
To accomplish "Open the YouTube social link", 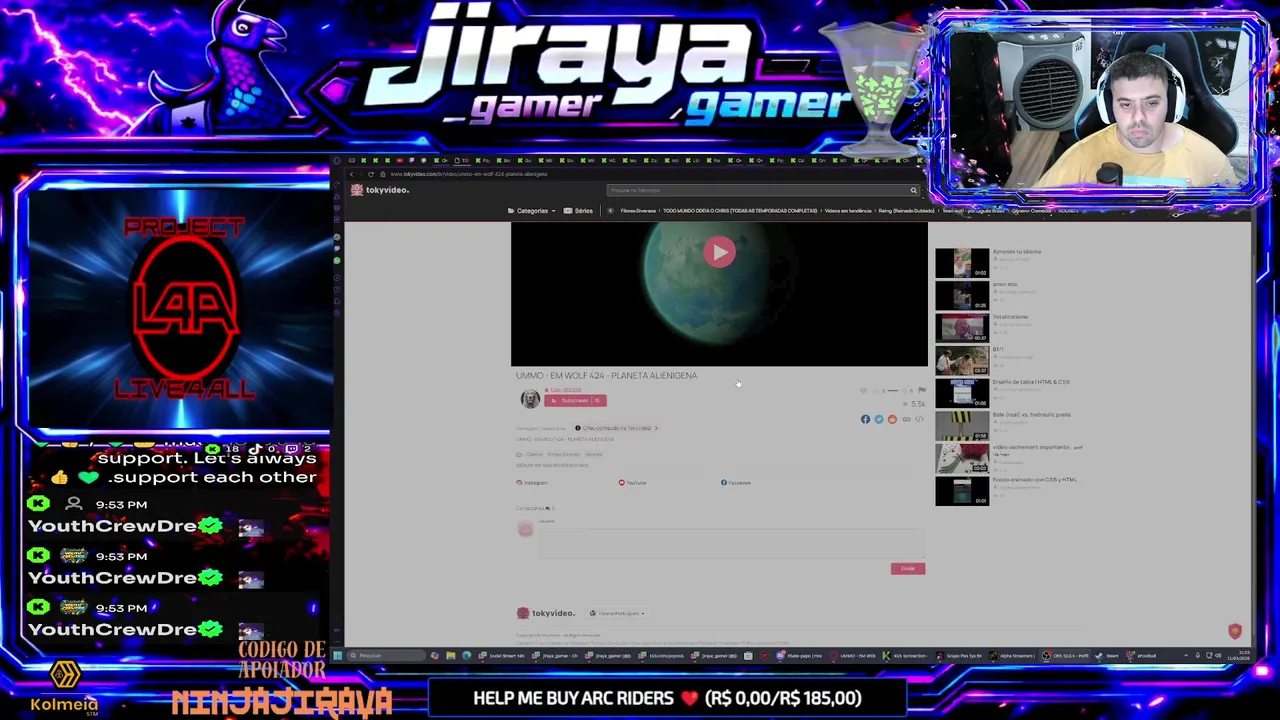I will (632, 483).
